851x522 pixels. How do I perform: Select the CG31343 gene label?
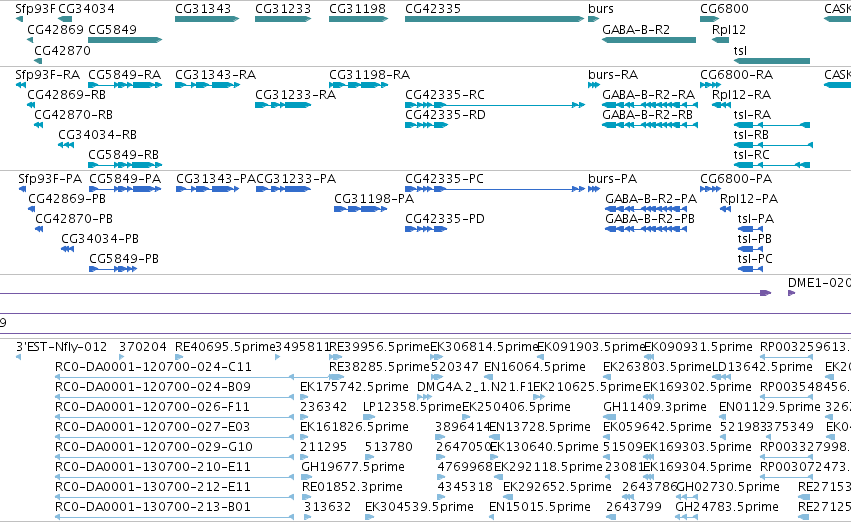tap(203, 9)
